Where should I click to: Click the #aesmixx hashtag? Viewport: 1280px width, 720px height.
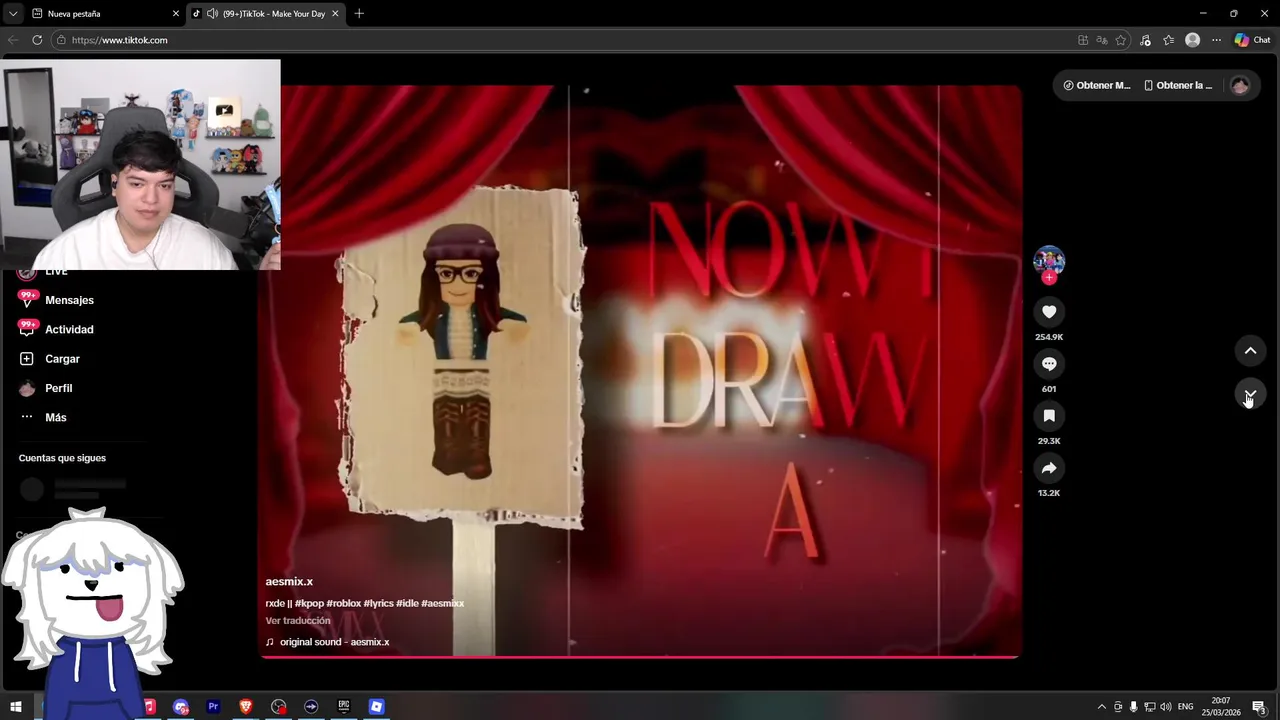(x=443, y=603)
